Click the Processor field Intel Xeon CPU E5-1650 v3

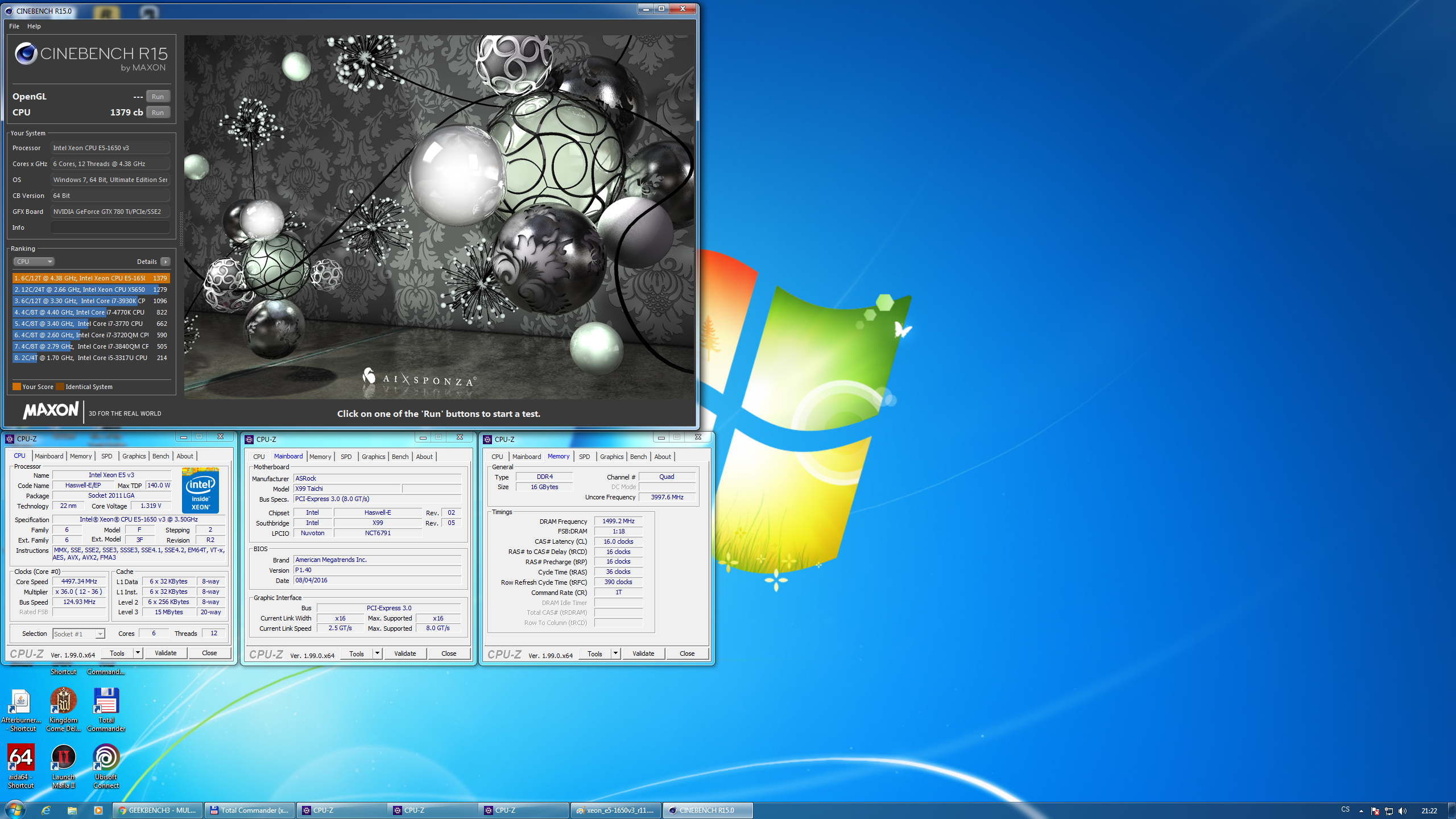pos(110,148)
